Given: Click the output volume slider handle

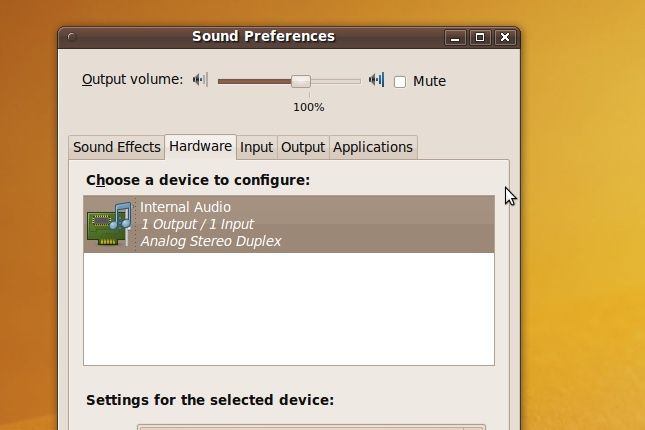Looking at the screenshot, I should 301,81.
